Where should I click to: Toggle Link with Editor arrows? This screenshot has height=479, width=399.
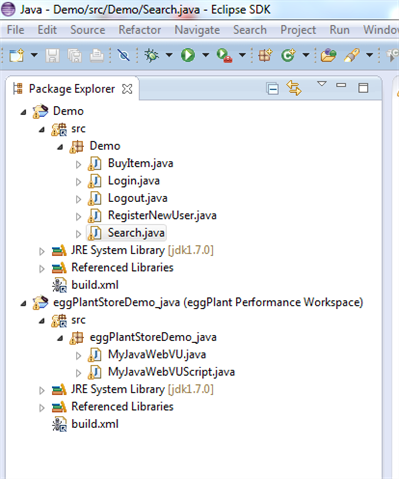coord(294,88)
